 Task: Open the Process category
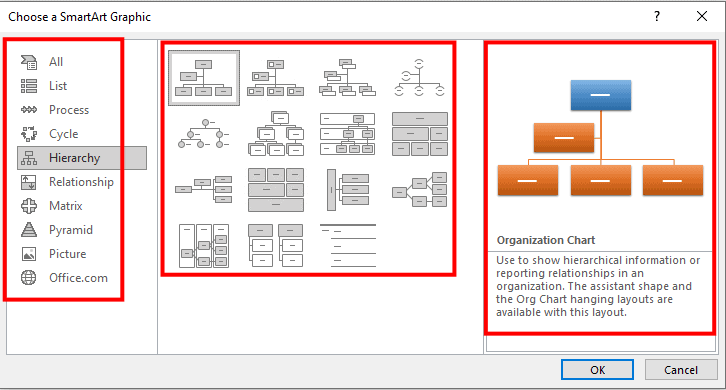[69, 110]
